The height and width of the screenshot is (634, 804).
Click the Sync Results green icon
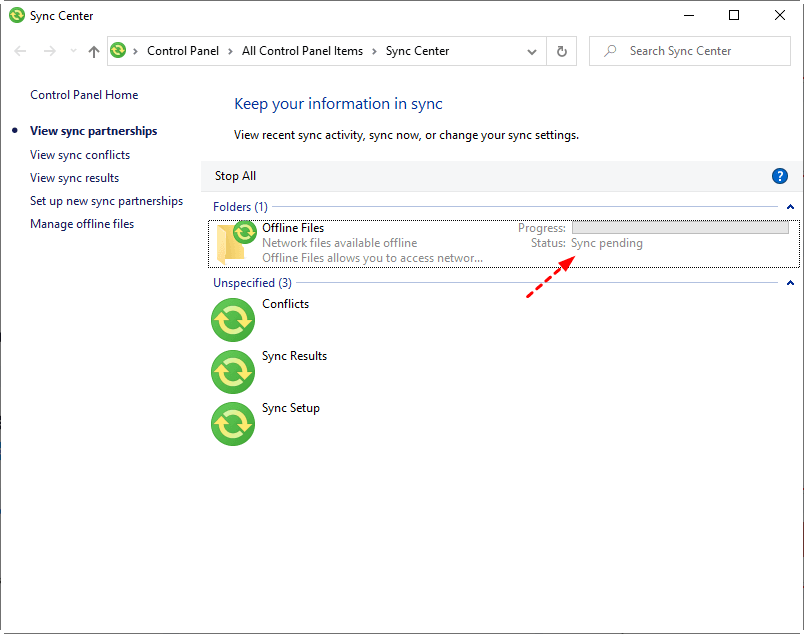click(x=233, y=372)
